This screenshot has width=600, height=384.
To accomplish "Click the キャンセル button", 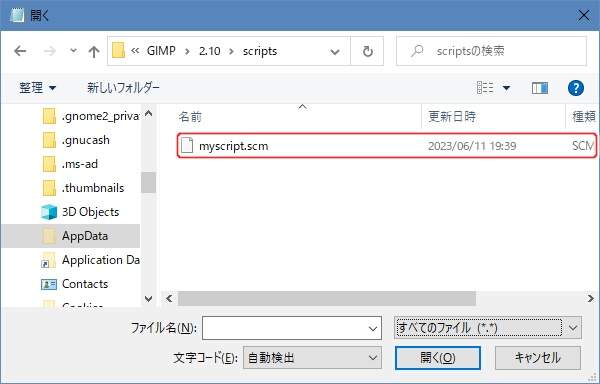I will [x=538, y=358].
